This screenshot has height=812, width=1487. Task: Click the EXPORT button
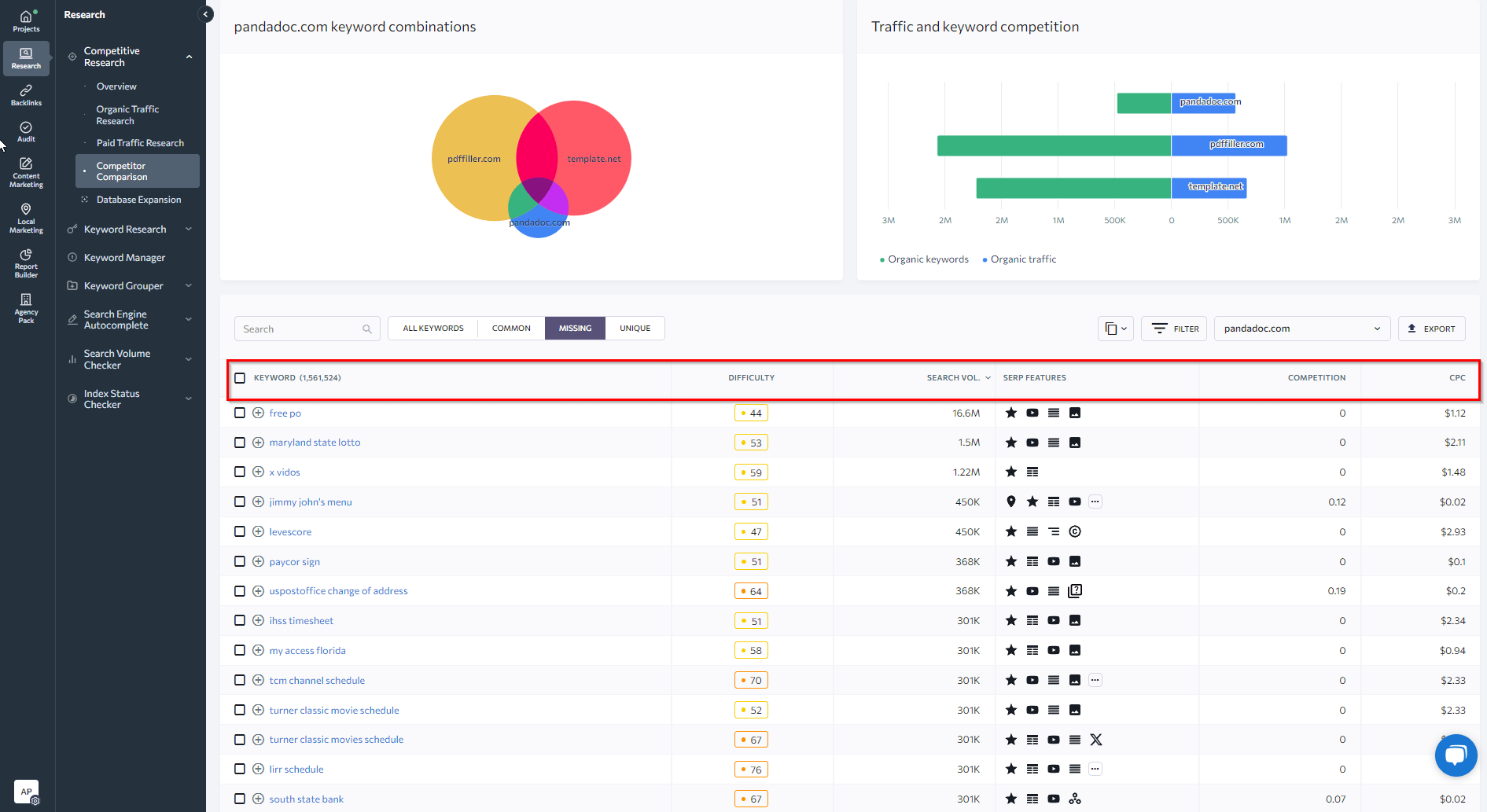(x=1431, y=328)
